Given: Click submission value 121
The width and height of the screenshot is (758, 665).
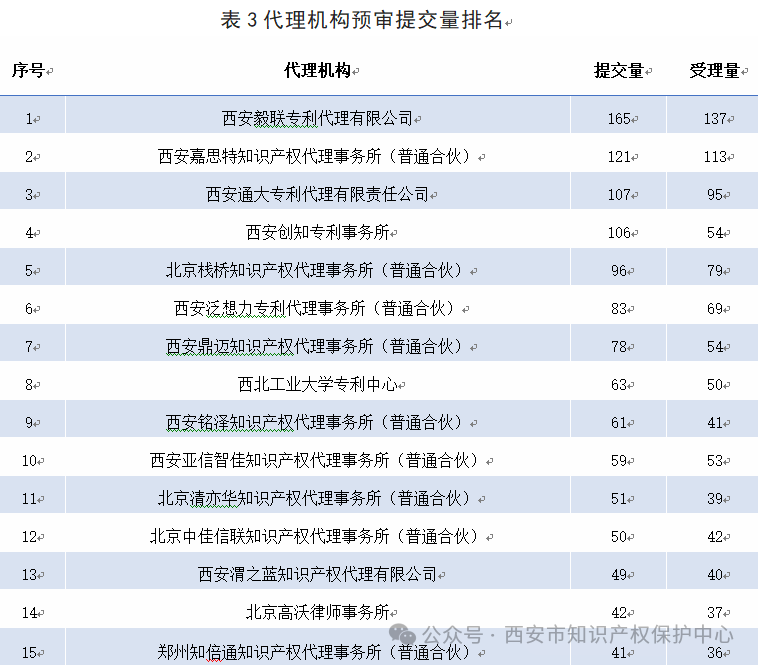Looking at the screenshot, I should tap(619, 157).
